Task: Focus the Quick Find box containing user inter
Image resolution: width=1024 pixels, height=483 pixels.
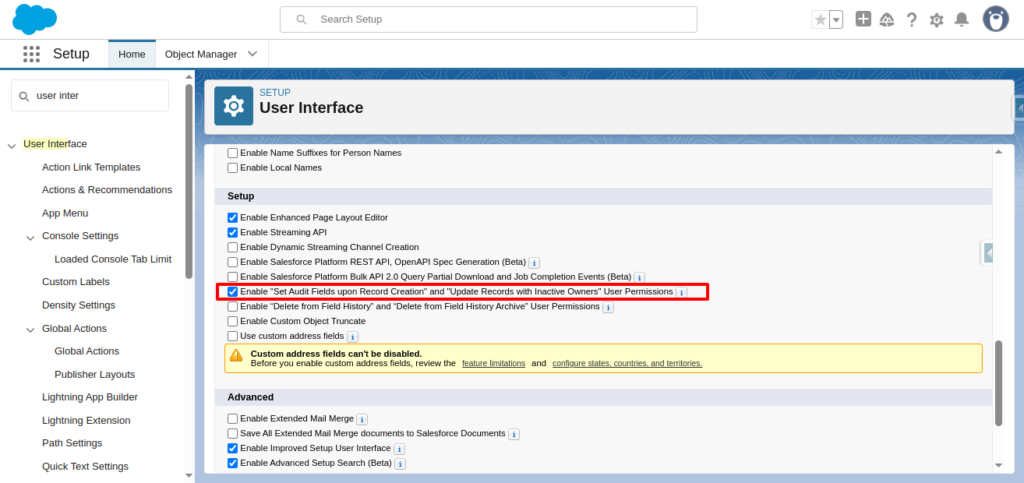Action: 90,96
